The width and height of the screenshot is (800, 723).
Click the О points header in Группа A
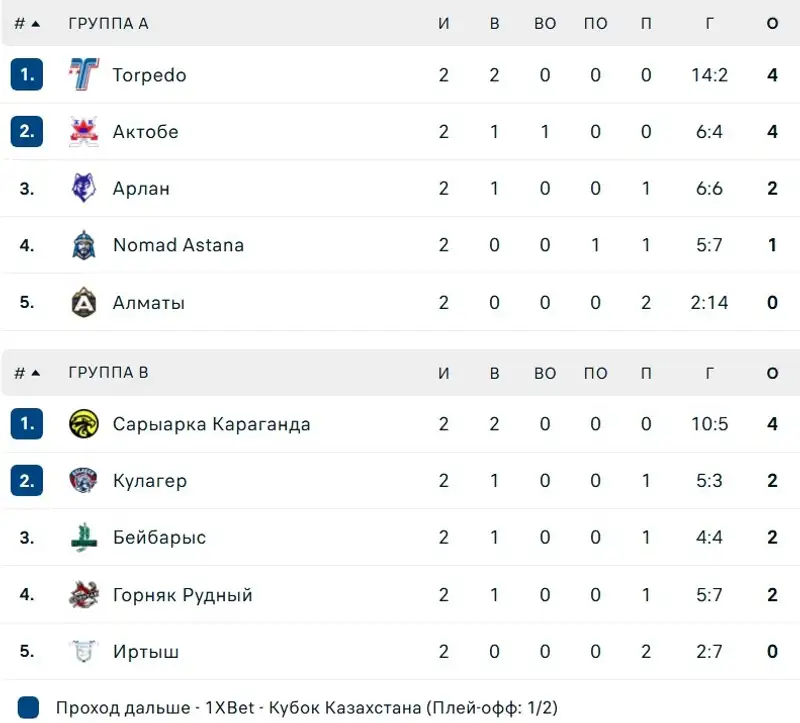click(772, 23)
